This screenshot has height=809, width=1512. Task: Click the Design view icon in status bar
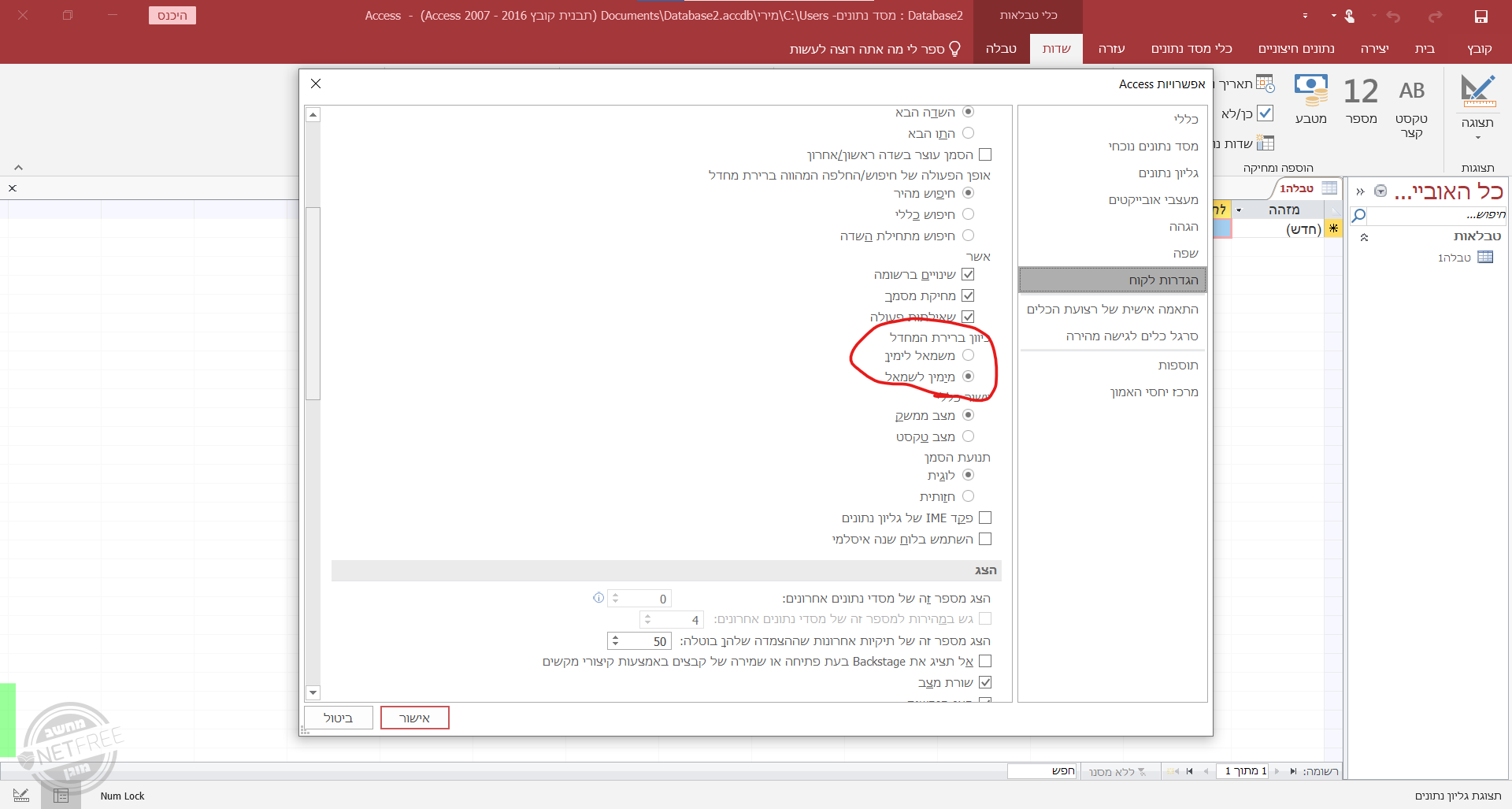21,796
